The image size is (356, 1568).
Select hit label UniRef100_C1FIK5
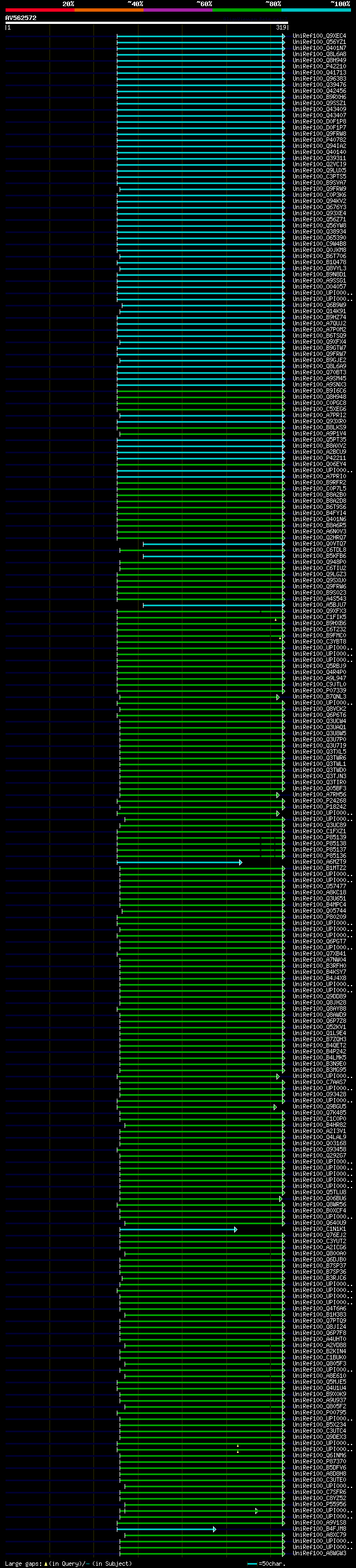319,617
